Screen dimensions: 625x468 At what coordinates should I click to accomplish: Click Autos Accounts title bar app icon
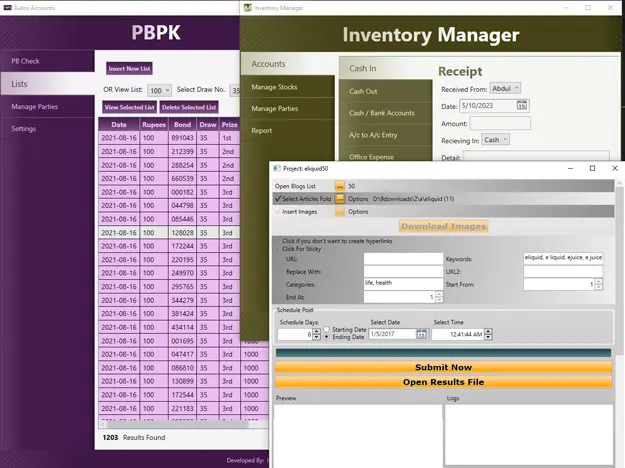[x=6, y=7]
